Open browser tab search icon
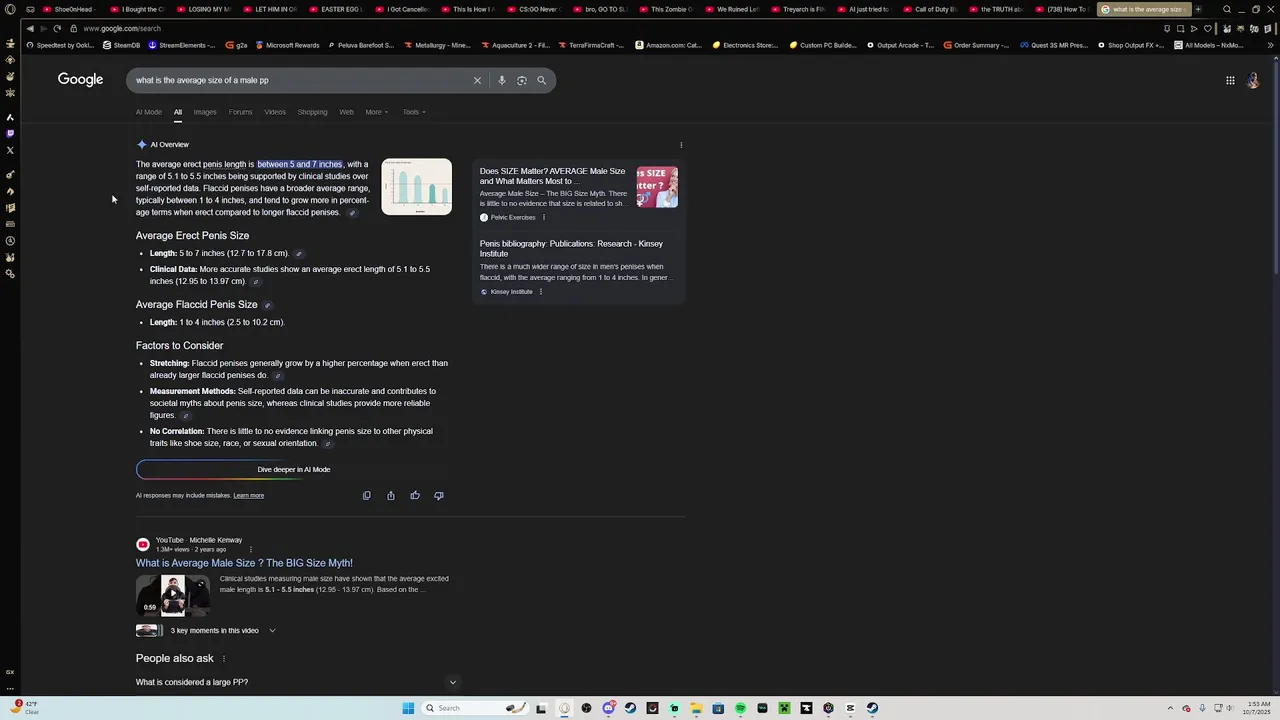 click(x=1227, y=9)
